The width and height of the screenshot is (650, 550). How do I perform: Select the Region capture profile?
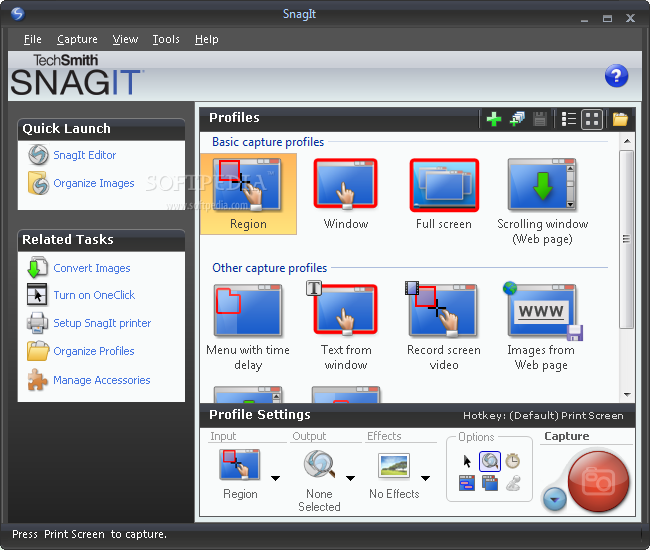pyautogui.click(x=248, y=194)
